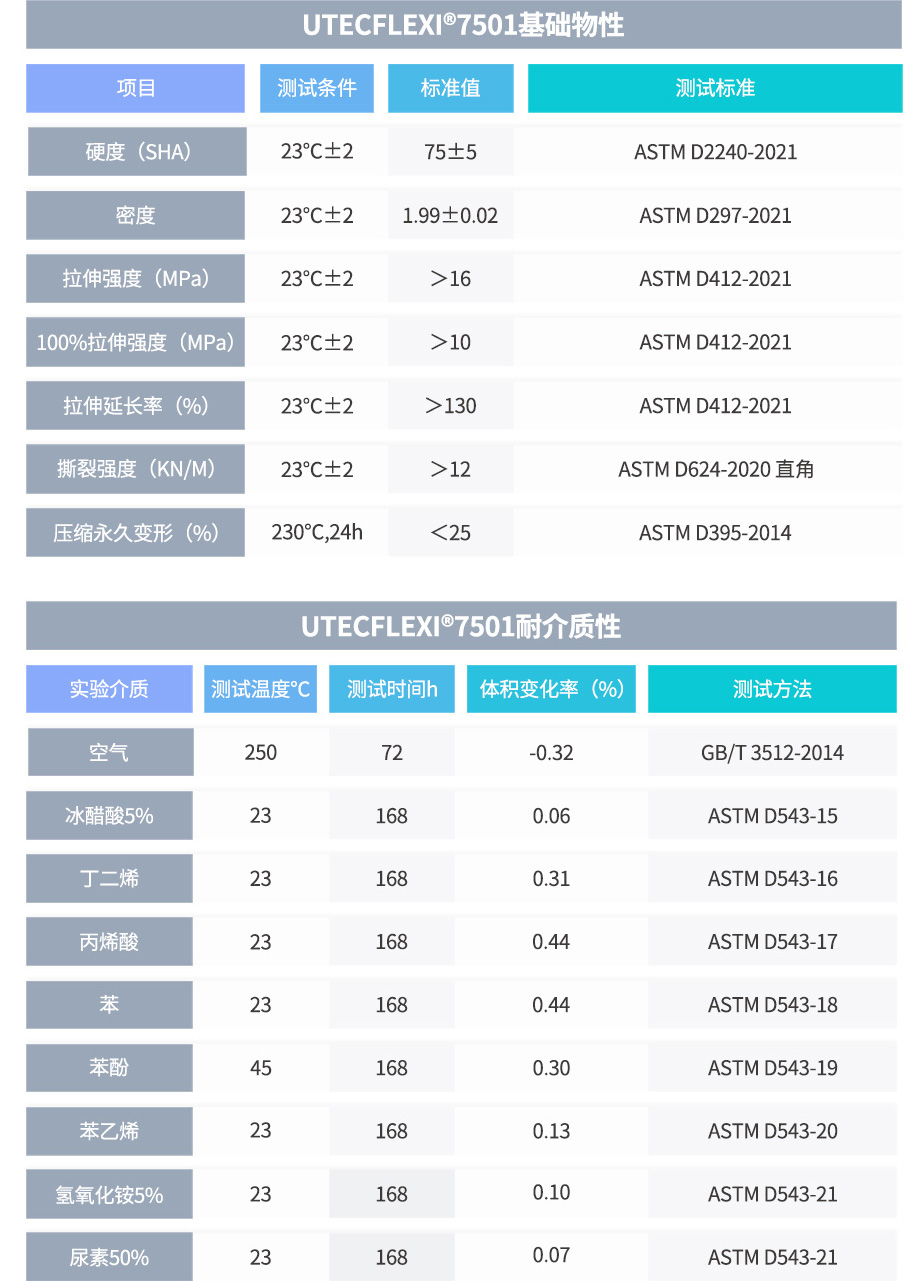Screen dimensions: 919x1281
Task: Click the 压缩永久变形（%） row label
Action: coord(136,532)
